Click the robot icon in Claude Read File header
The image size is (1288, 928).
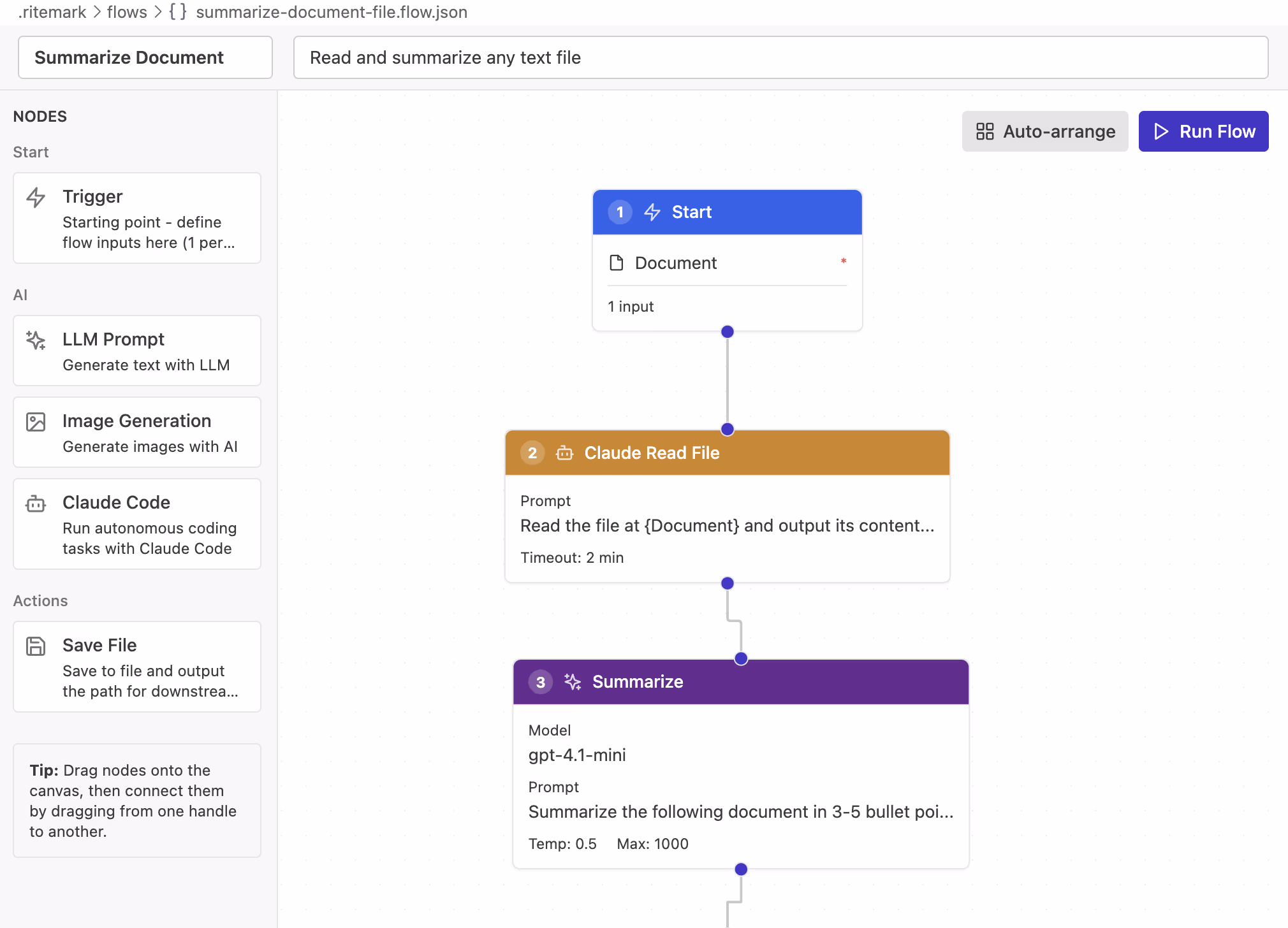coord(564,453)
